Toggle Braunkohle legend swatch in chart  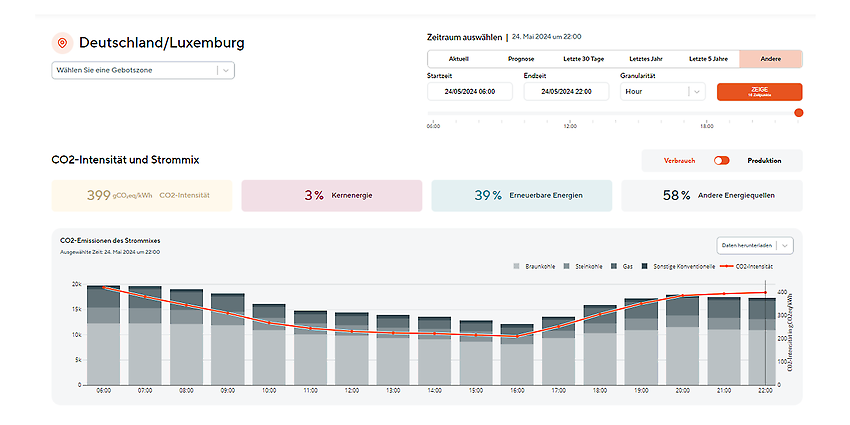click(x=517, y=266)
